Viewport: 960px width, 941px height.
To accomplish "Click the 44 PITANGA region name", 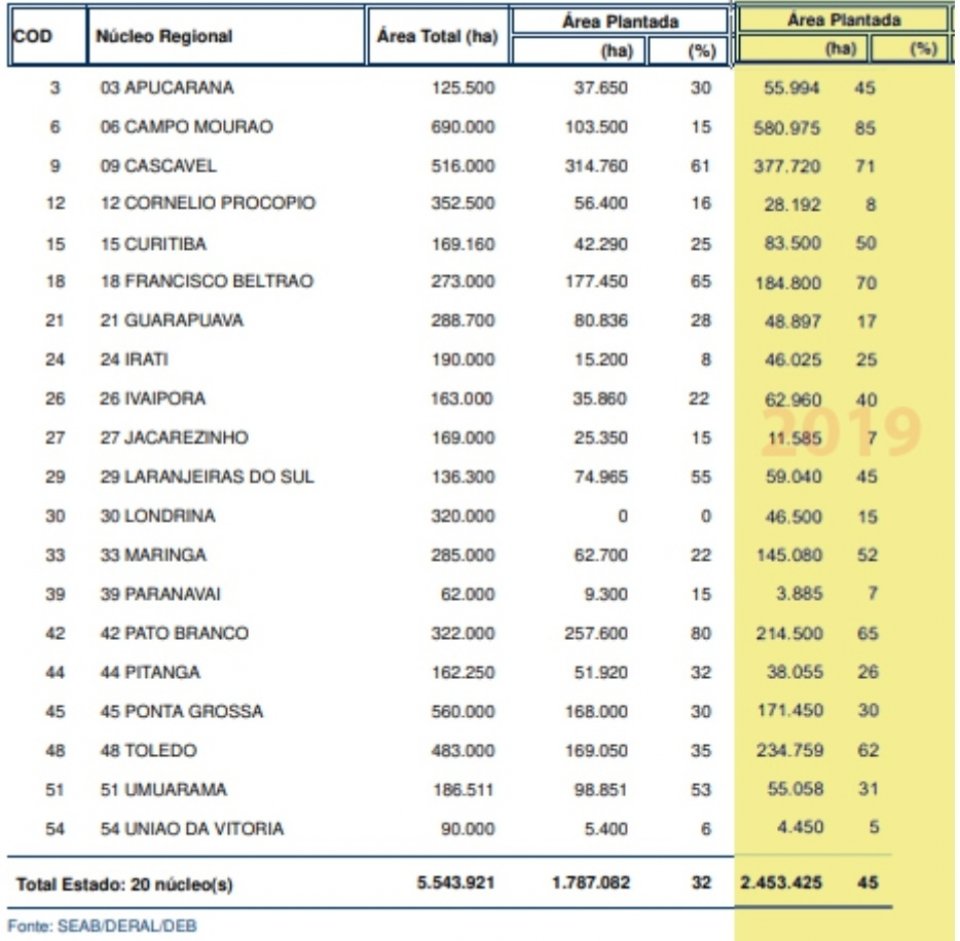I will (150, 672).
